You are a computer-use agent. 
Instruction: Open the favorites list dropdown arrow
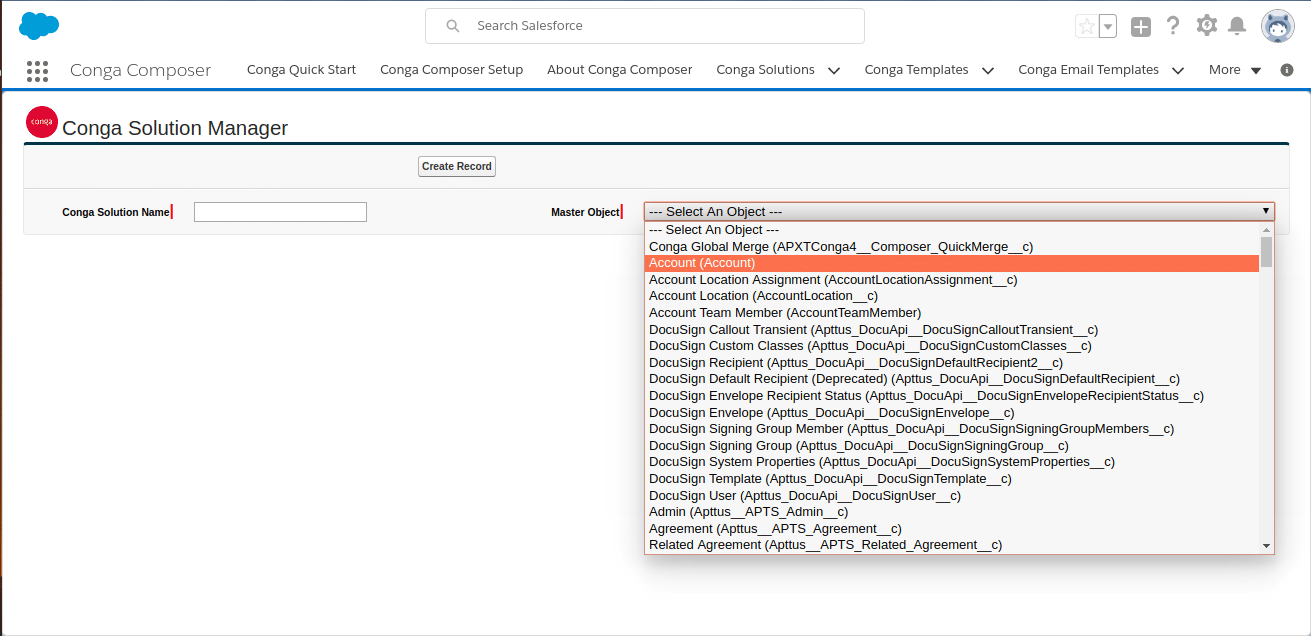pos(1107,27)
